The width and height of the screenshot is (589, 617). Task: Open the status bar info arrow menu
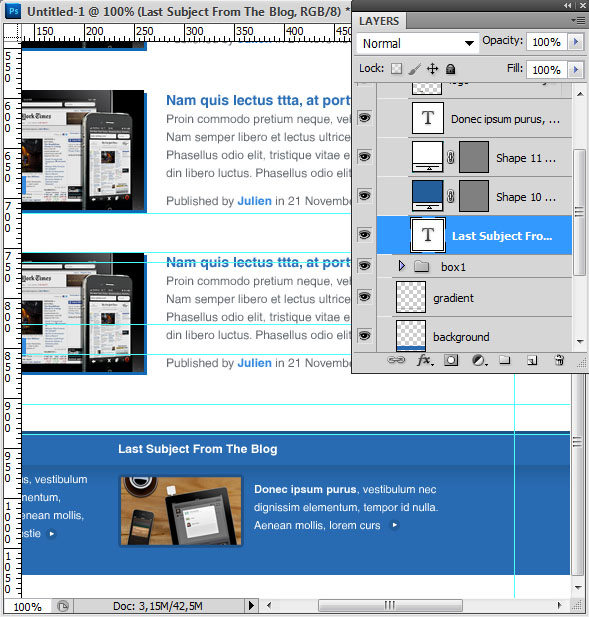click(251, 605)
